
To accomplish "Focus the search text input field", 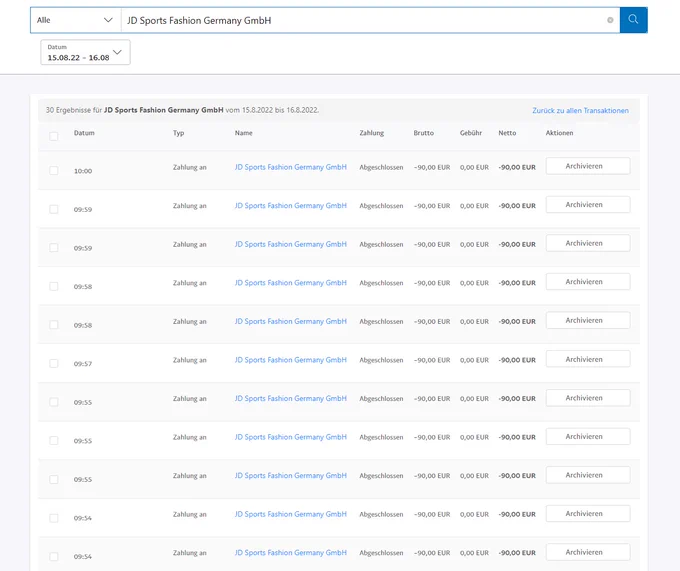I will tap(364, 20).
